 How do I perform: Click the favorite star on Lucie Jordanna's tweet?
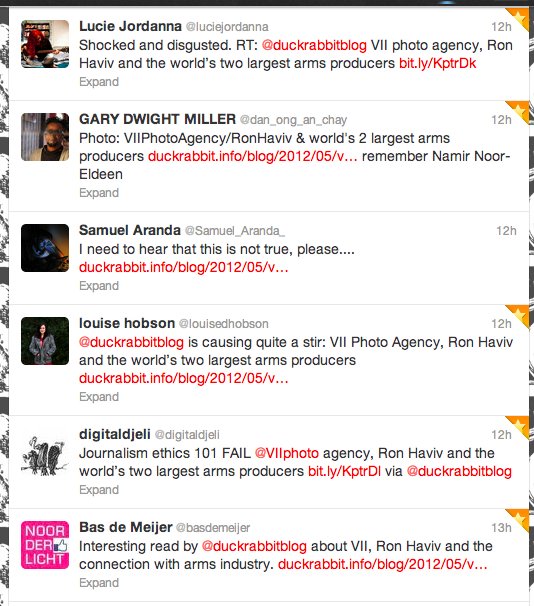pyautogui.click(x=519, y=17)
